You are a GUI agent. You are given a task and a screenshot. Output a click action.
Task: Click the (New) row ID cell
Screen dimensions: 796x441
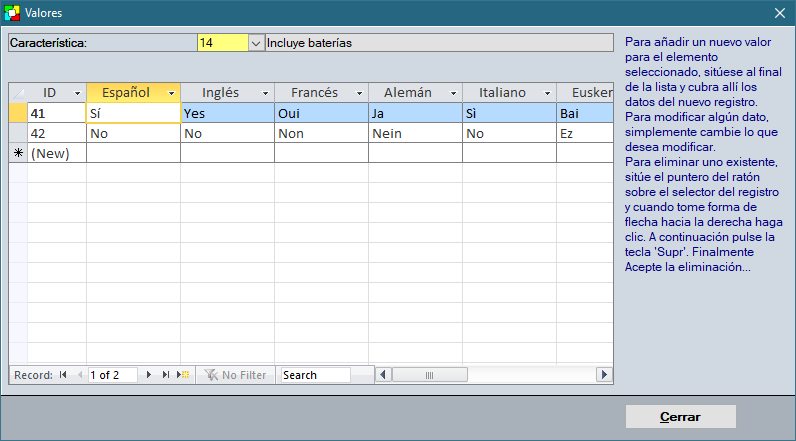pyautogui.click(x=57, y=153)
